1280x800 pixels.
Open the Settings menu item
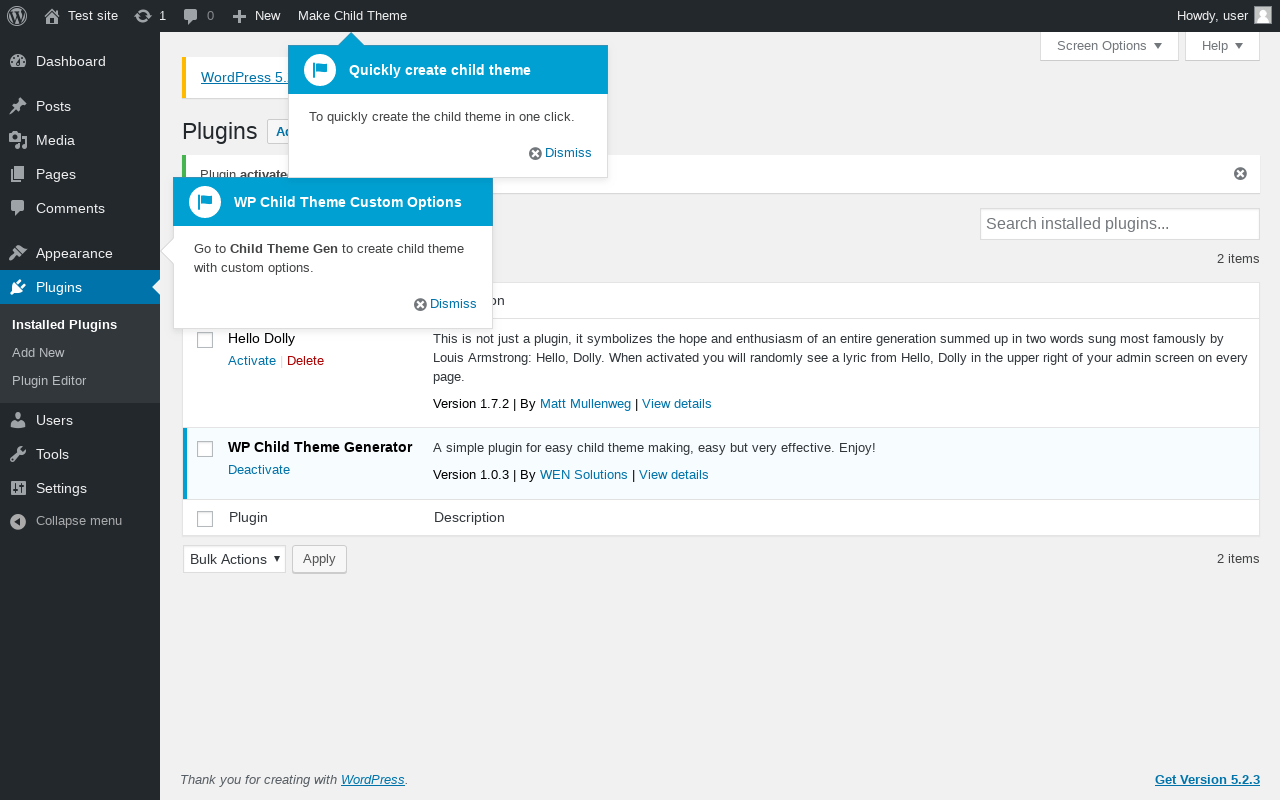[x=80, y=488]
